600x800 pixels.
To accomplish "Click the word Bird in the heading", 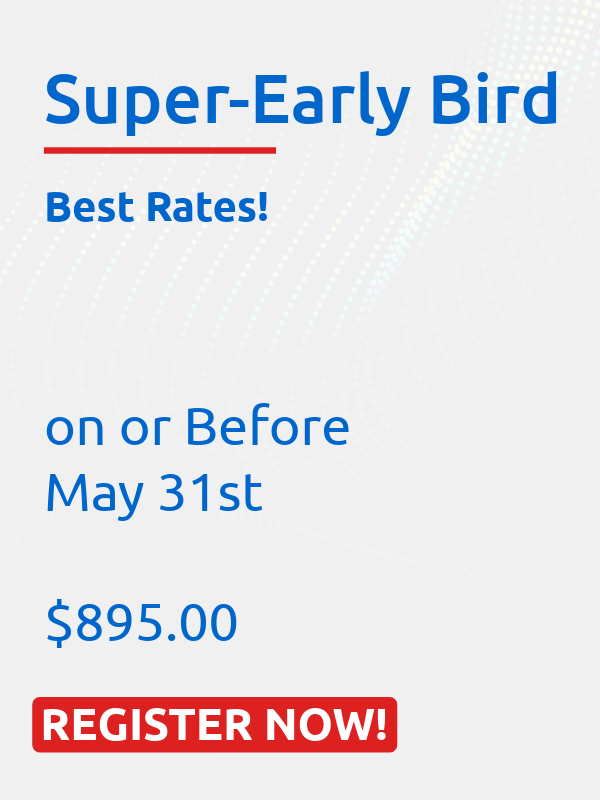I will [494, 100].
